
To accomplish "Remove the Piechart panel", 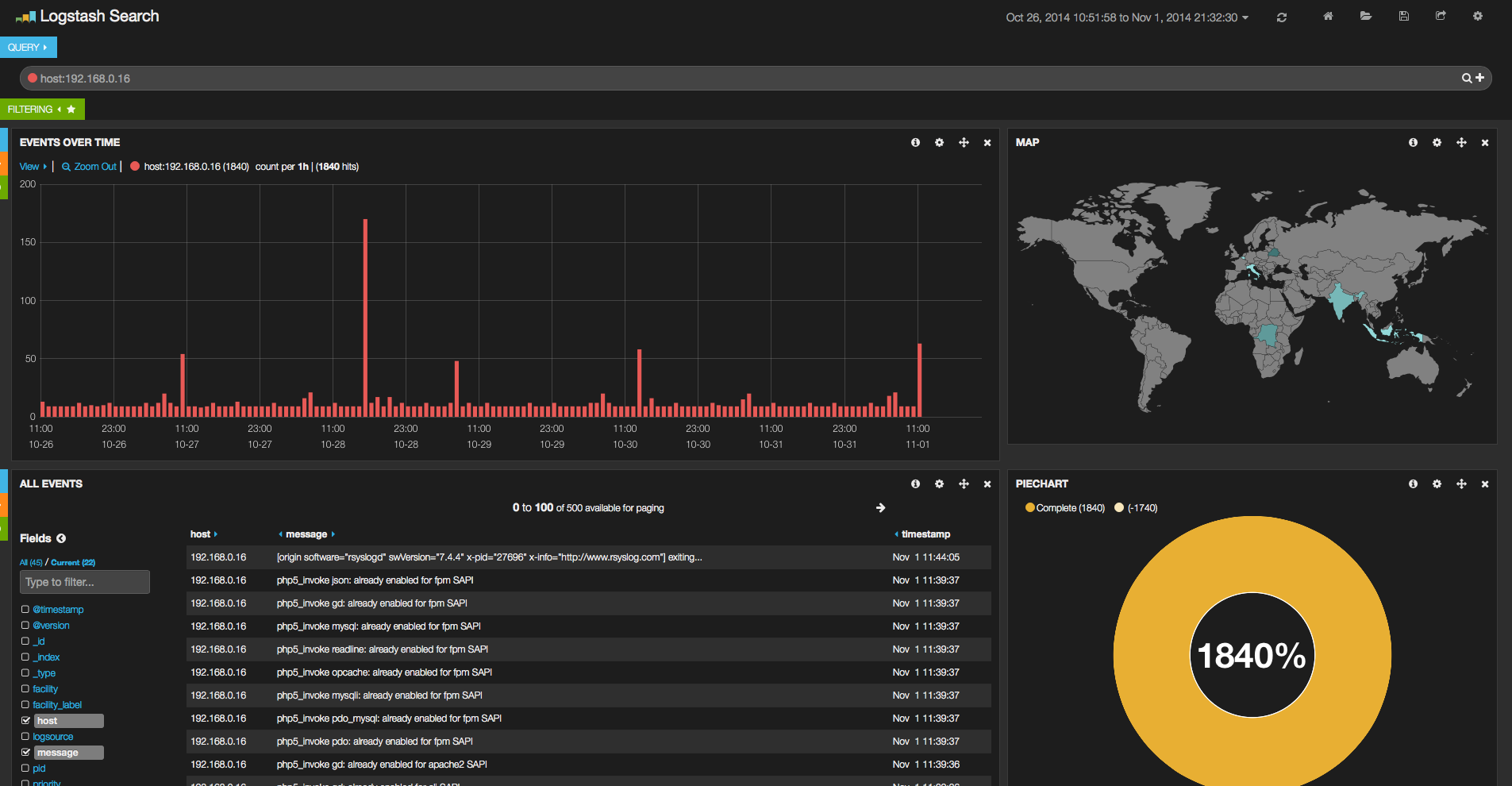I will pos(1485,484).
